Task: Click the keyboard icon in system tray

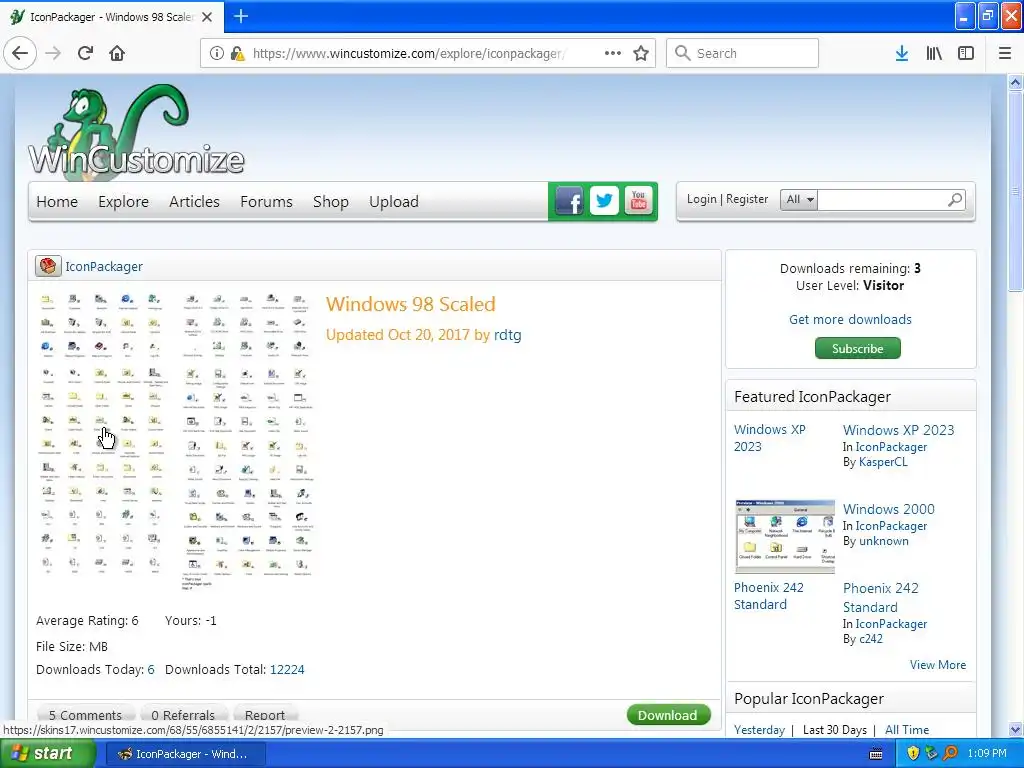Action: [876, 754]
